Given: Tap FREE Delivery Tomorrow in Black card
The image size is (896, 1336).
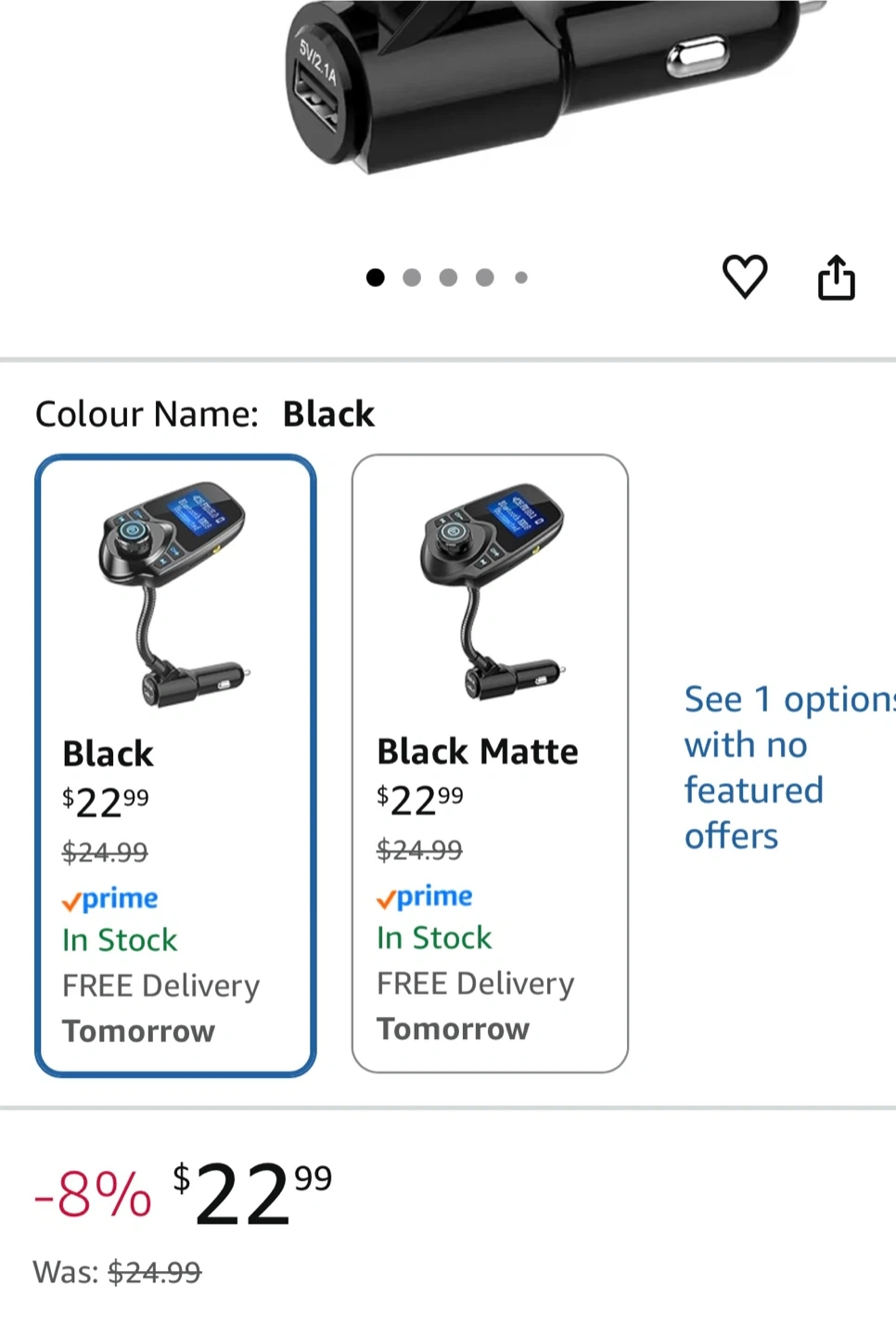Looking at the screenshot, I should tap(160, 1008).
